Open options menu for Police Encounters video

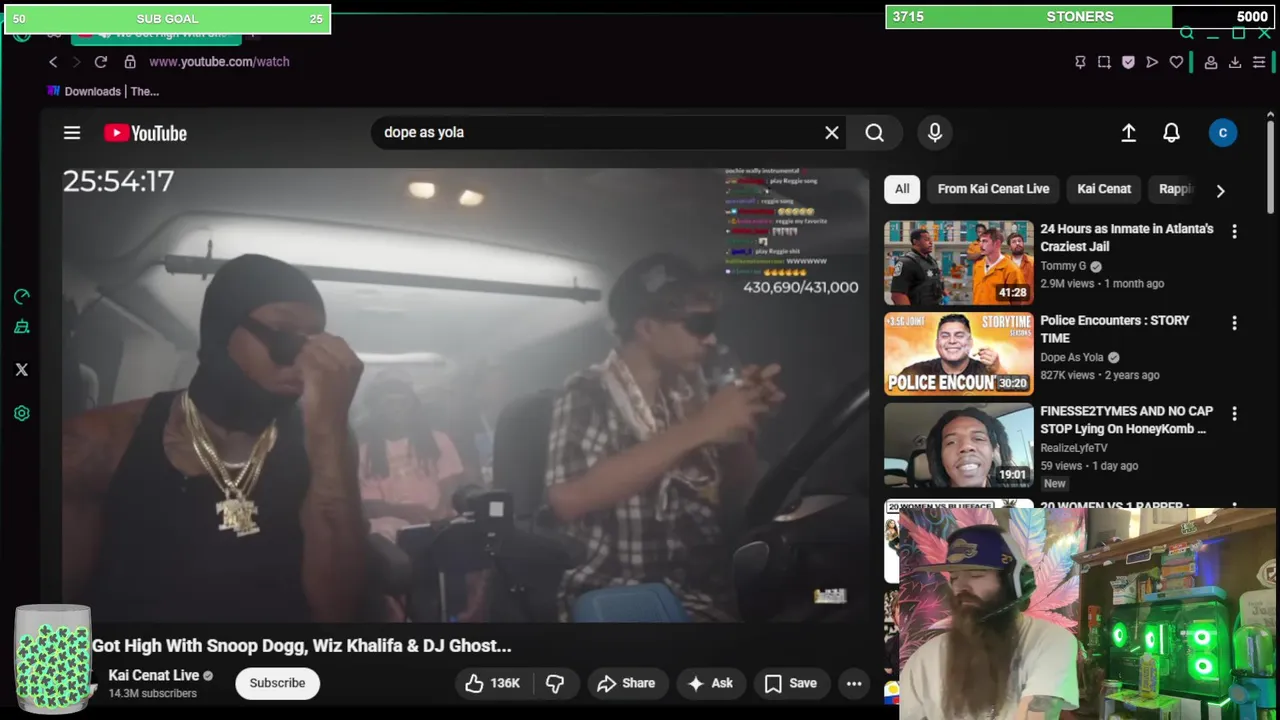(1234, 323)
